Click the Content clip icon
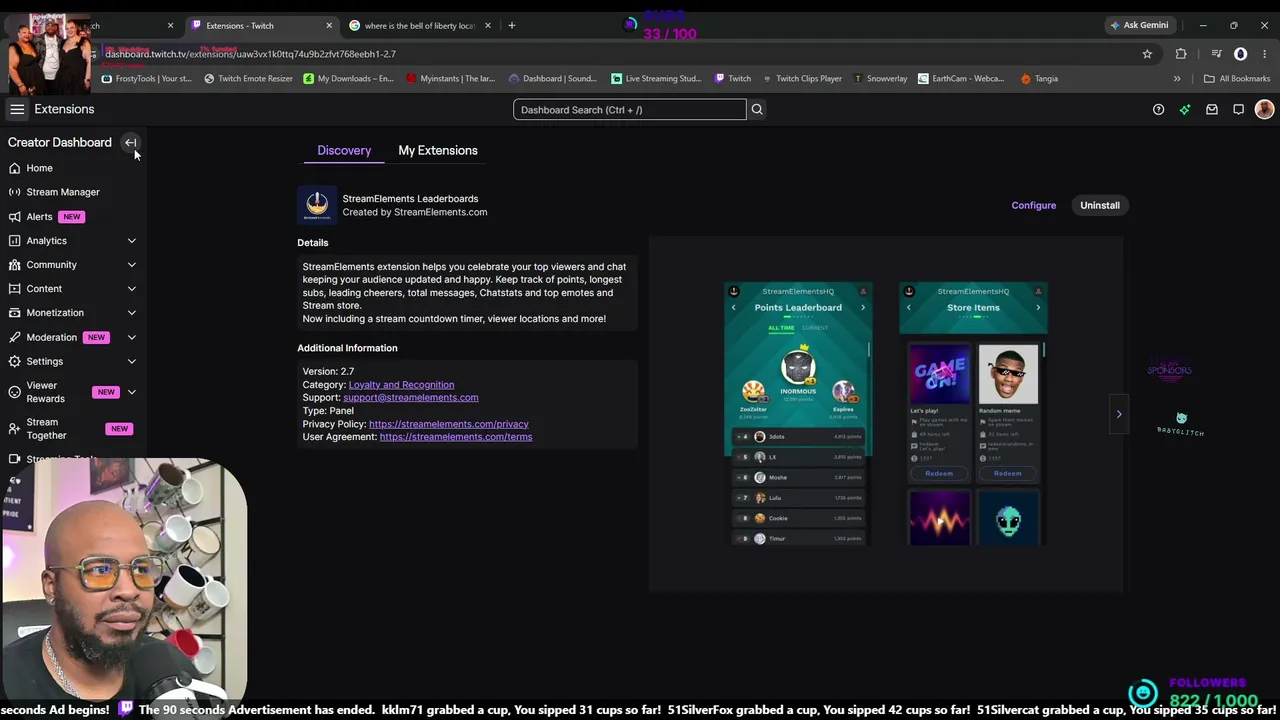This screenshot has height=720, width=1280. (x=14, y=289)
